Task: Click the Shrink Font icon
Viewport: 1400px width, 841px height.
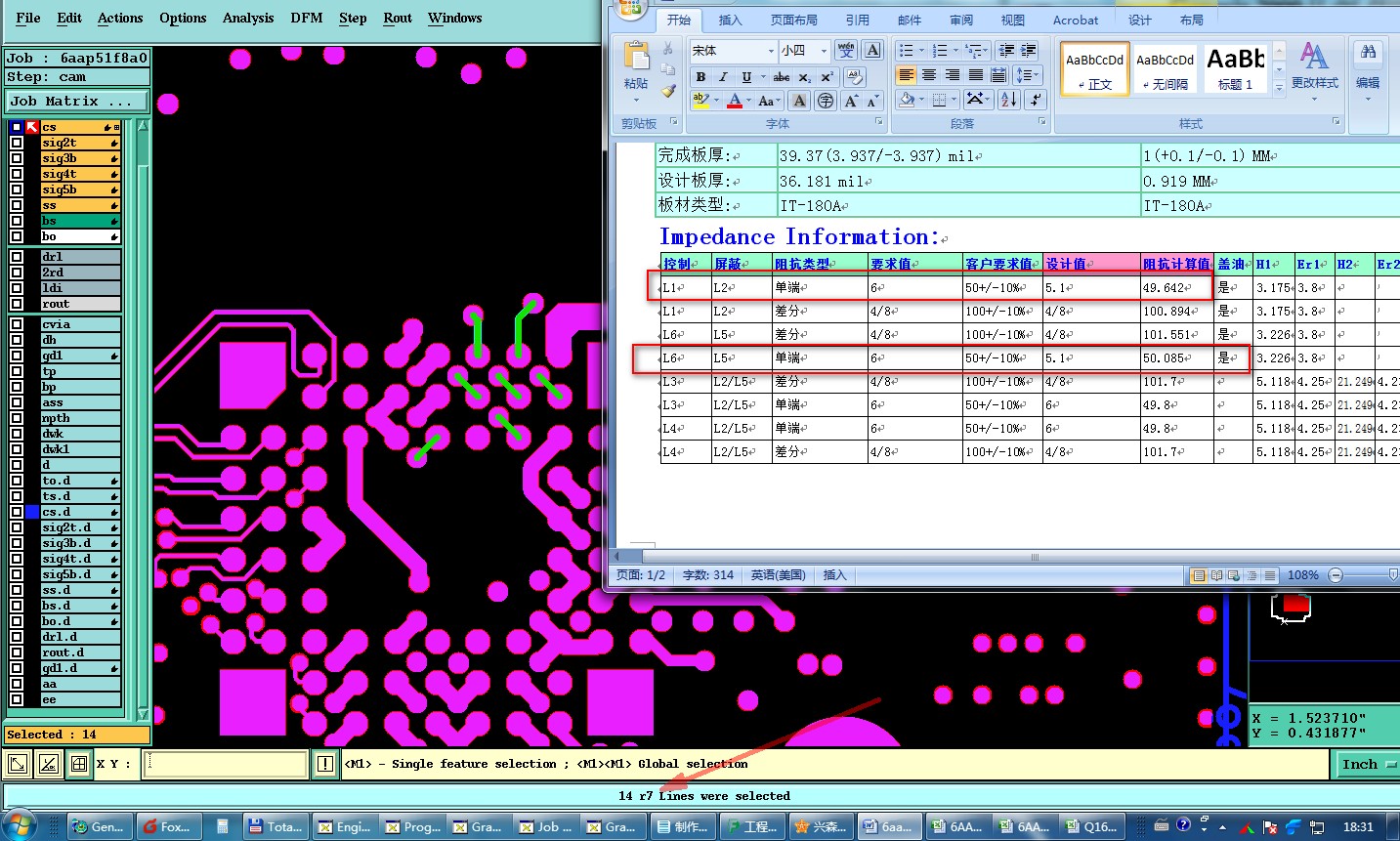Action: (873, 101)
